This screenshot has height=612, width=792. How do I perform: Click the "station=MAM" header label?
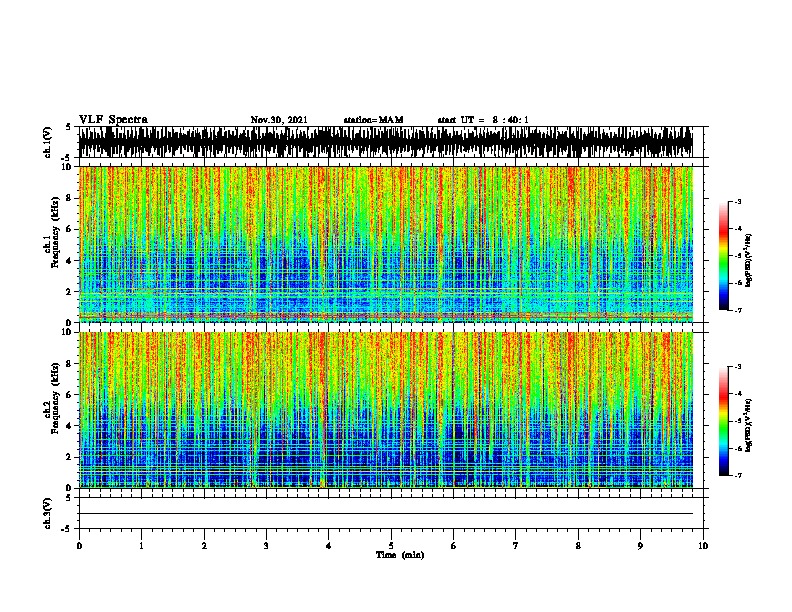373,120
